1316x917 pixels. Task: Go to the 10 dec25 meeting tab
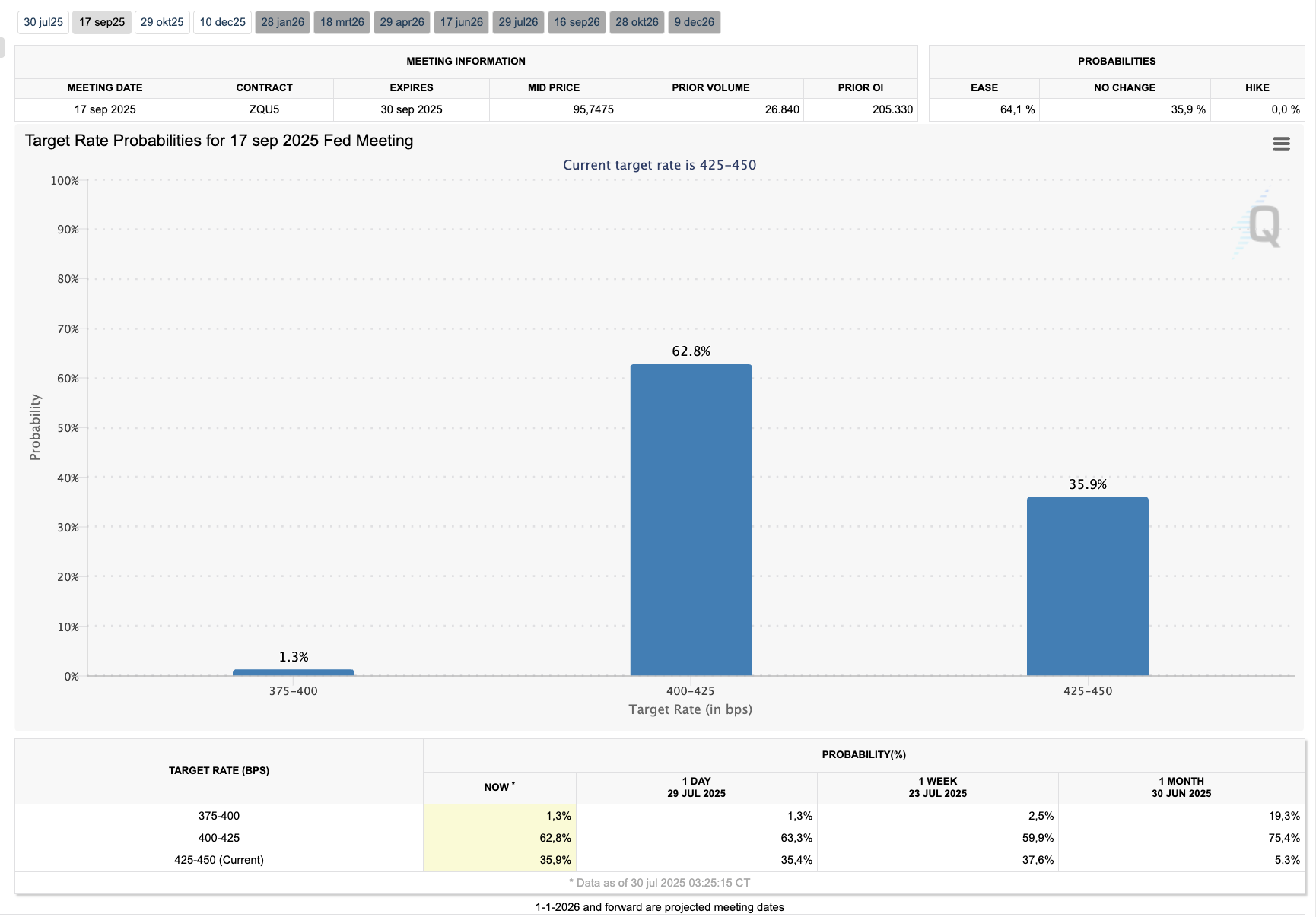pyautogui.click(x=222, y=22)
